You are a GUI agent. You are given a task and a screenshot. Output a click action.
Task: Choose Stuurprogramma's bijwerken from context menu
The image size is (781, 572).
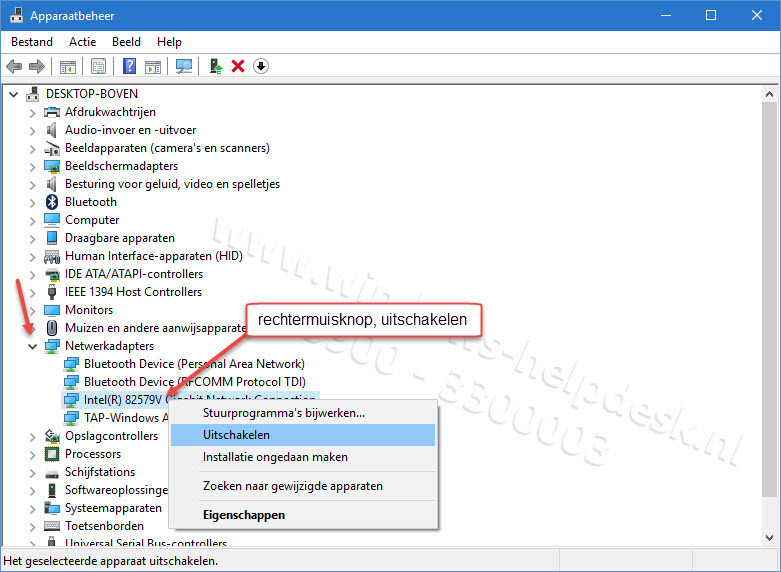[303, 413]
